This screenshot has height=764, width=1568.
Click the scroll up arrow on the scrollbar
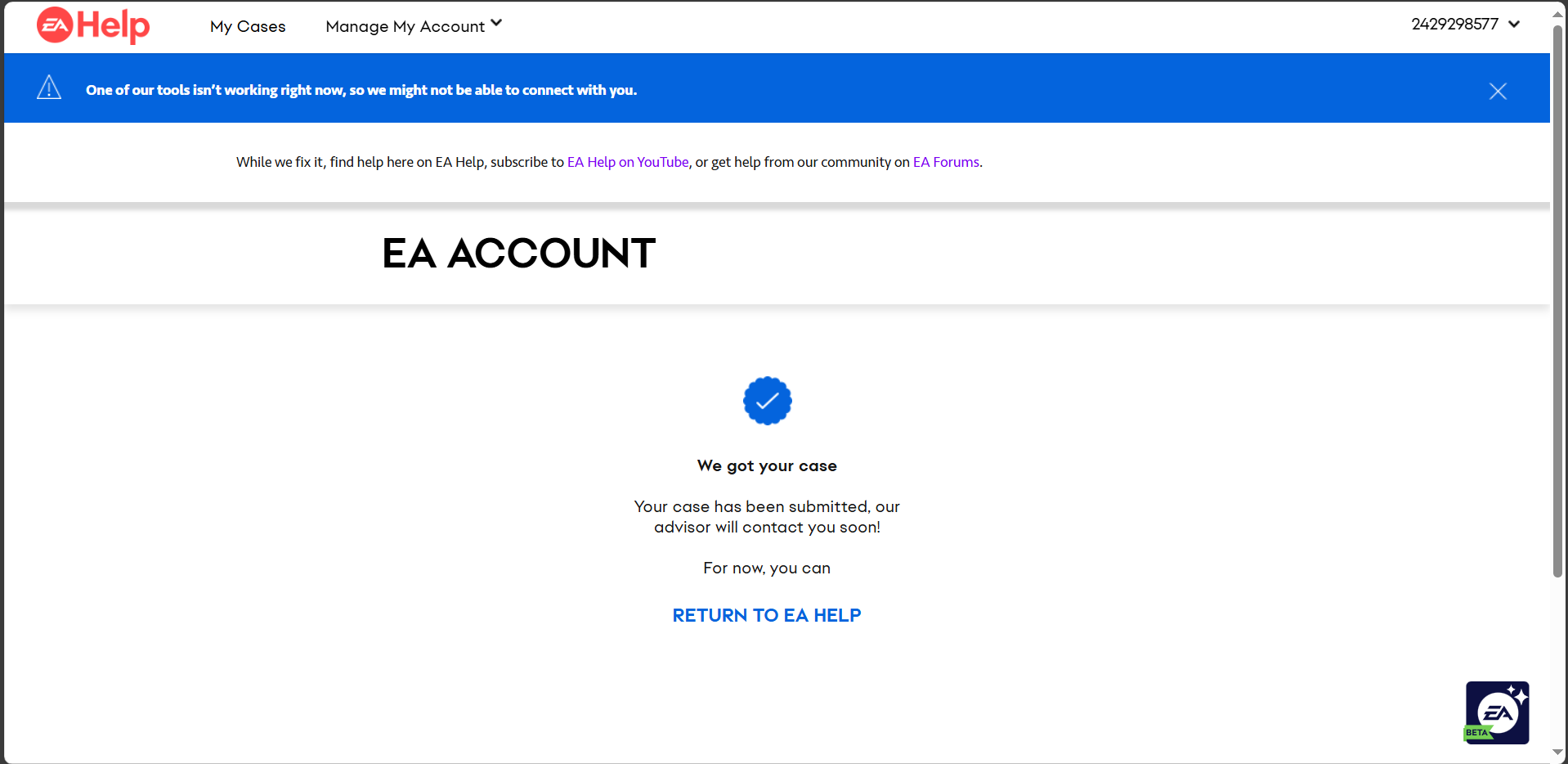click(x=1557, y=14)
